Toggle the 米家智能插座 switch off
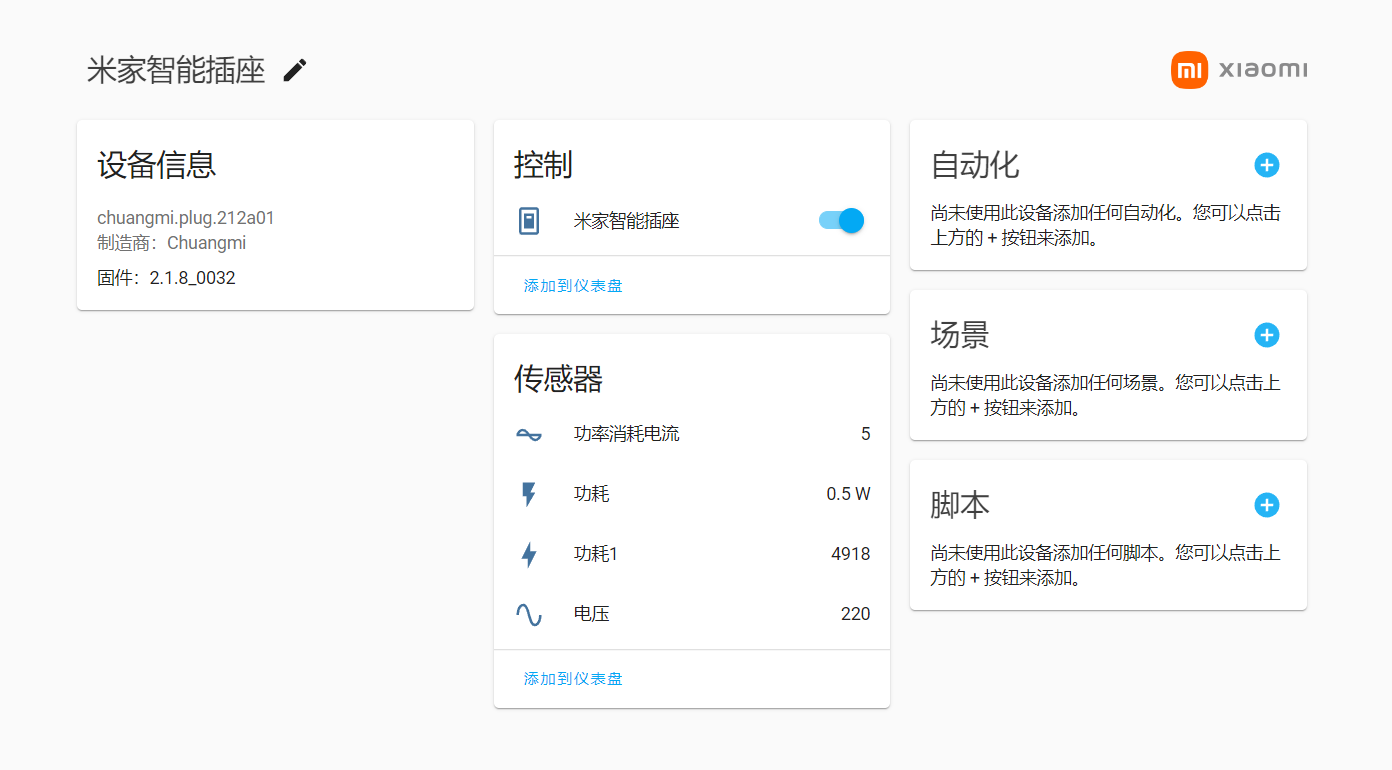 (x=841, y=221)
